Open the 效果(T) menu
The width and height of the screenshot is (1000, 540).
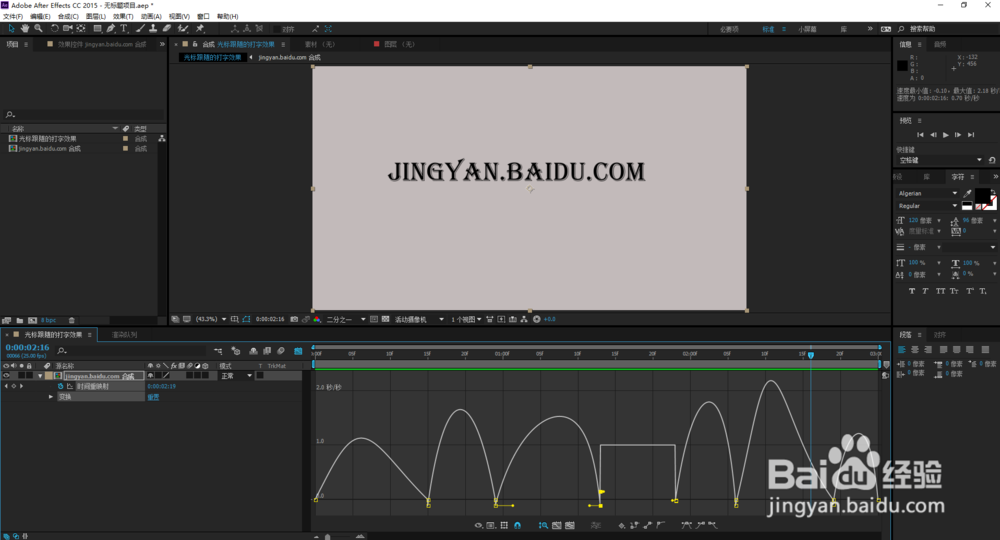123,17
